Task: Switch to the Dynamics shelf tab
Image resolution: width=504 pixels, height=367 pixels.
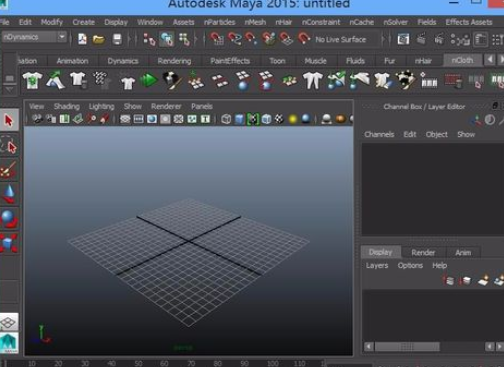Action: [x=123, y=61]
